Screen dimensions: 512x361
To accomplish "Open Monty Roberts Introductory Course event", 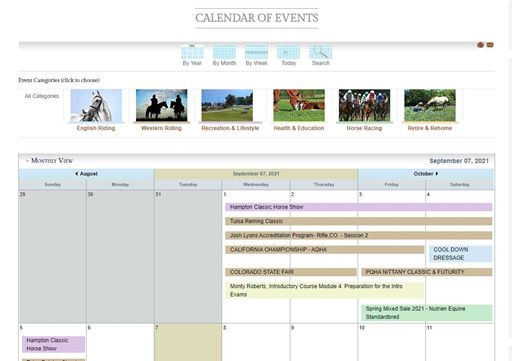I will 325,290.
